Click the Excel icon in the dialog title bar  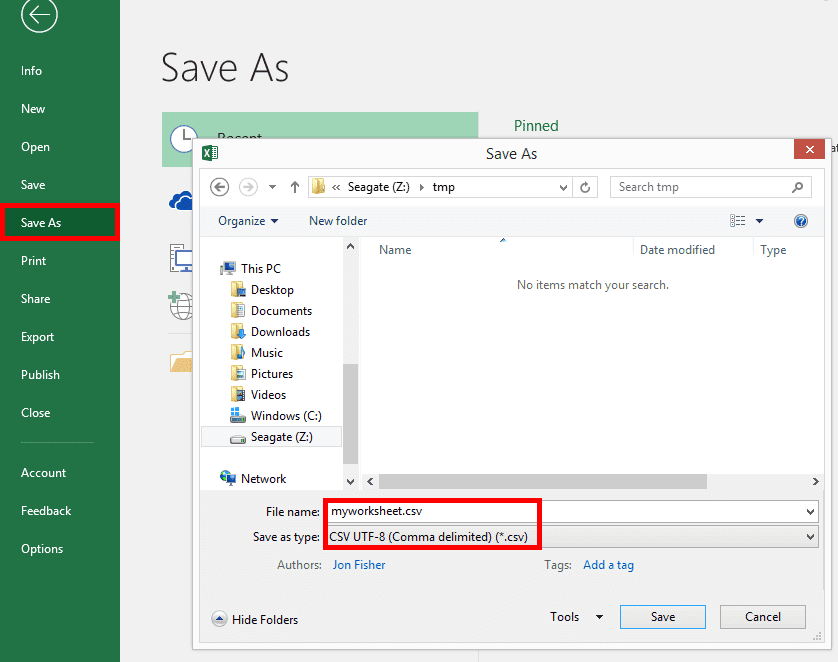pyautogui.click(x=208, y=152)
